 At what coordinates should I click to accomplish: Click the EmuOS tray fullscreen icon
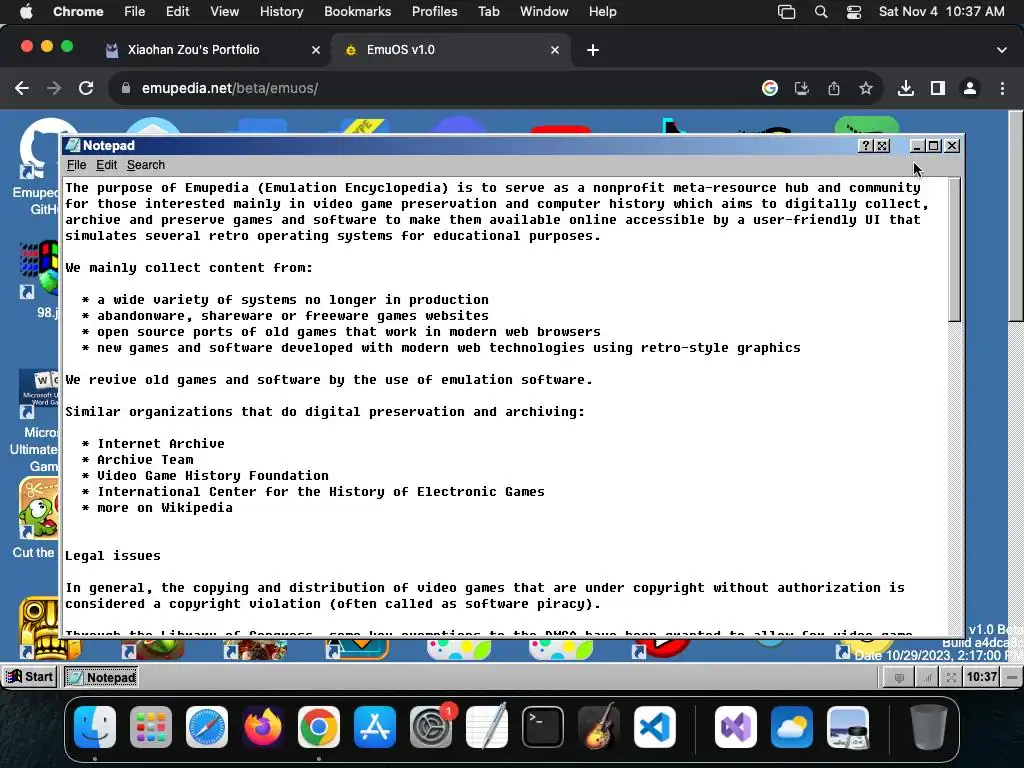pyautogui.click(x=951, y=677)
